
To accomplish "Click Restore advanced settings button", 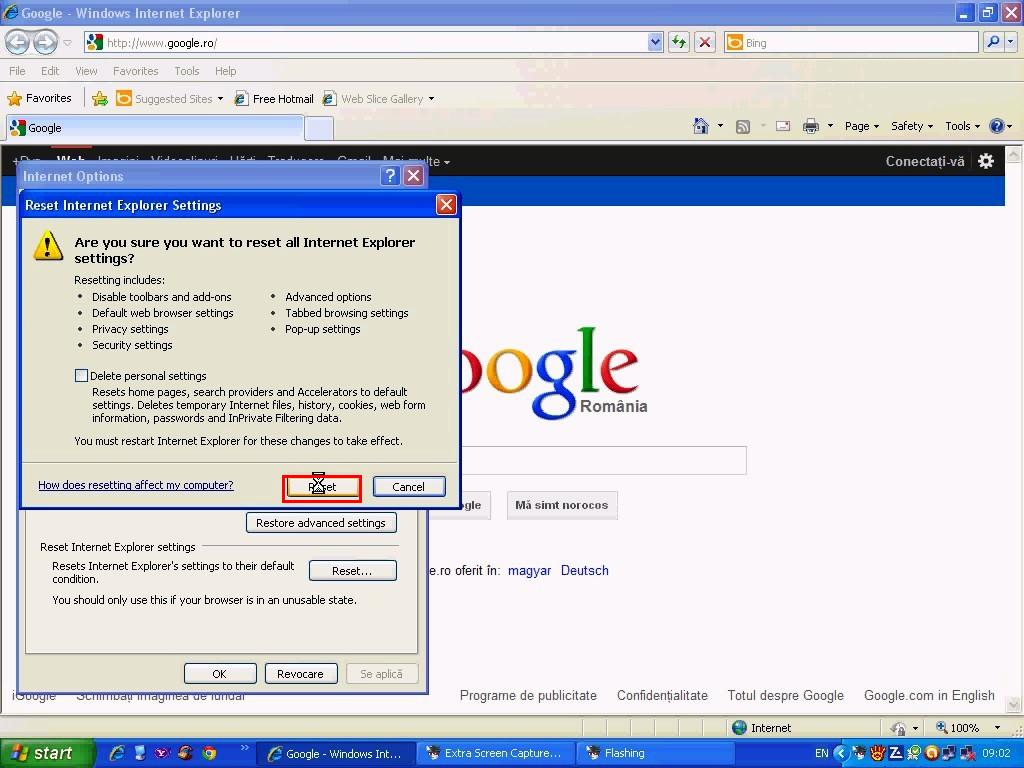I will (x=321, y=523).
